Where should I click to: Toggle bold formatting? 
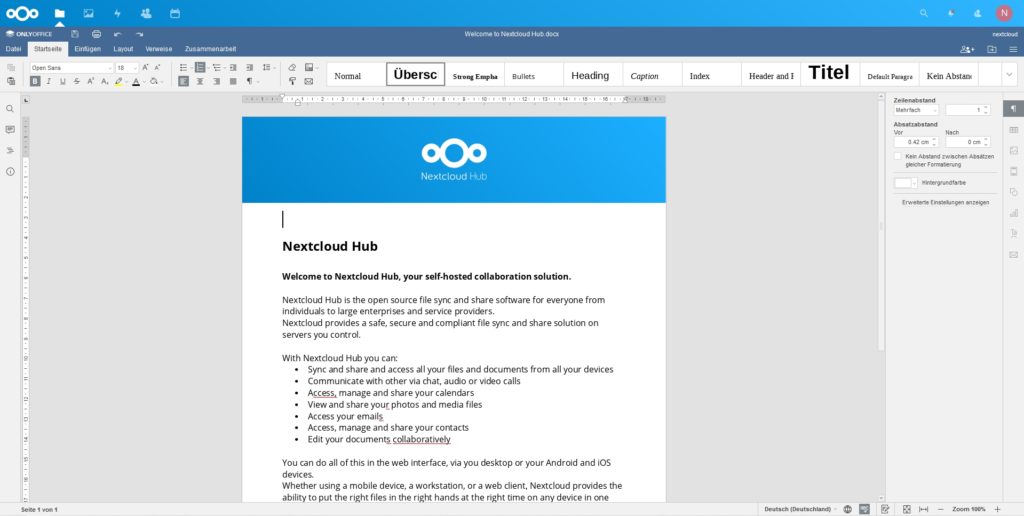35,81
